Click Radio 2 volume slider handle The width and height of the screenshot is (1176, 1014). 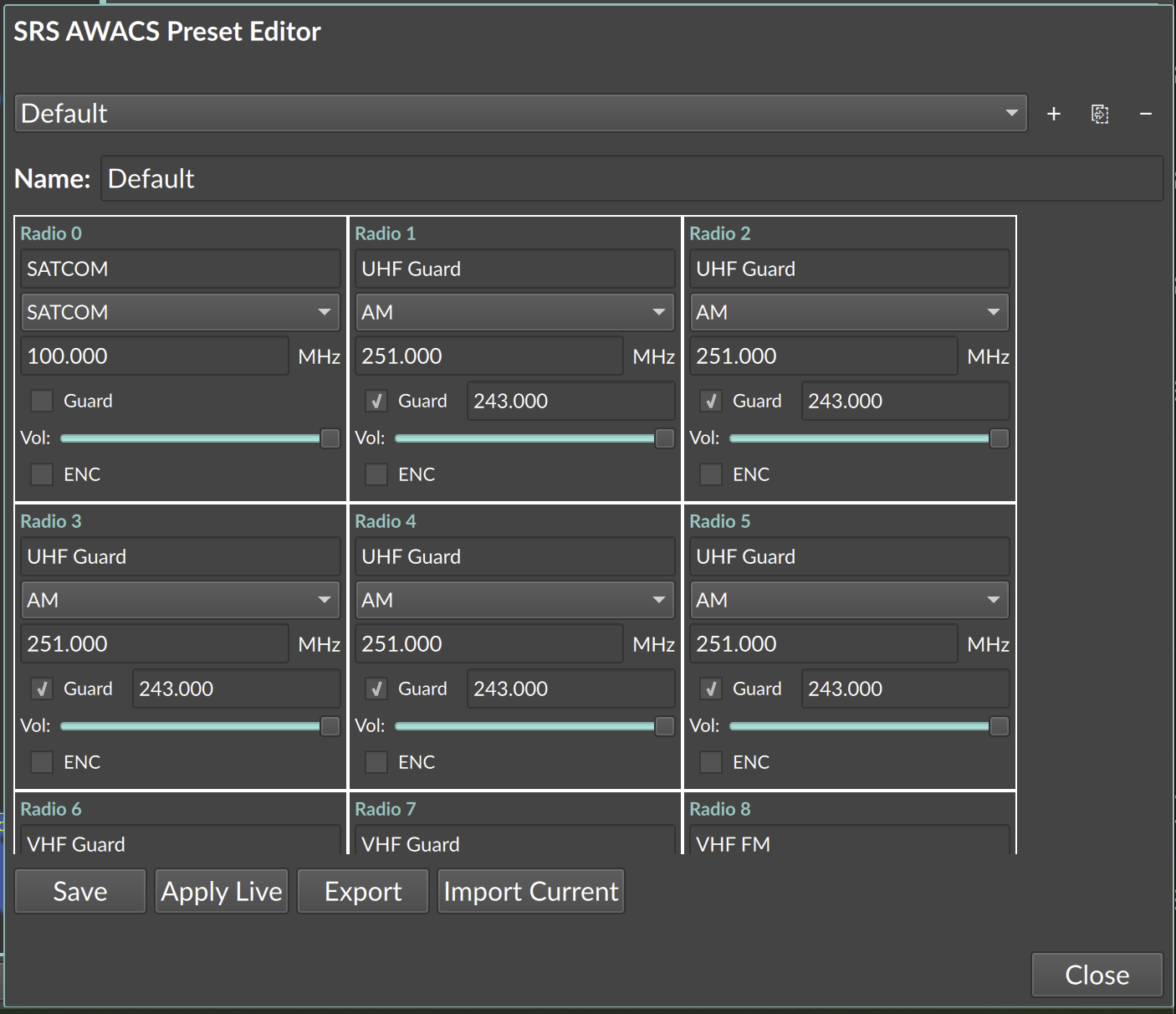[1000, 438]
